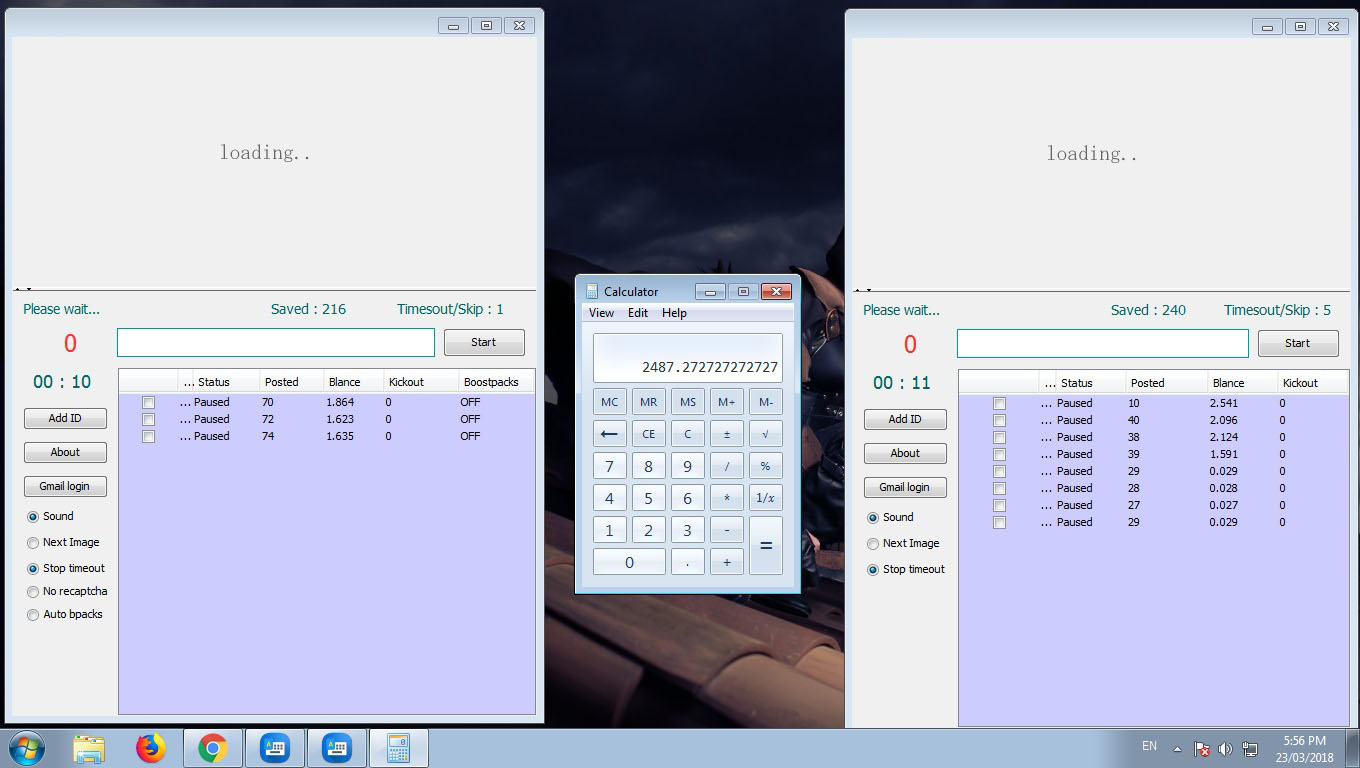Click the EN language indicator
The image size is (1360, 768).
pyautogui.click(x=1150, y=746)
